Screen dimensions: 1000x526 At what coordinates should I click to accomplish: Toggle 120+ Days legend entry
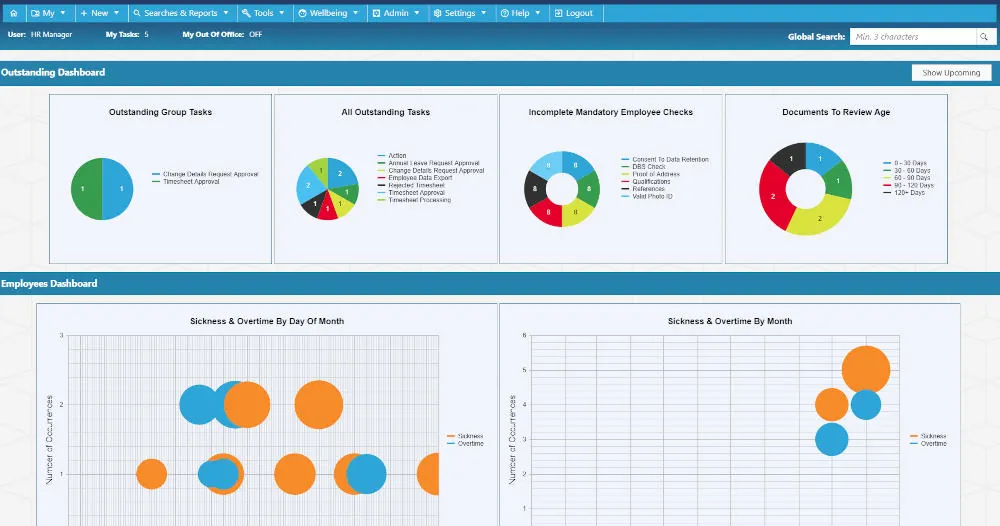pyautogui.click(x=904, y=193)
